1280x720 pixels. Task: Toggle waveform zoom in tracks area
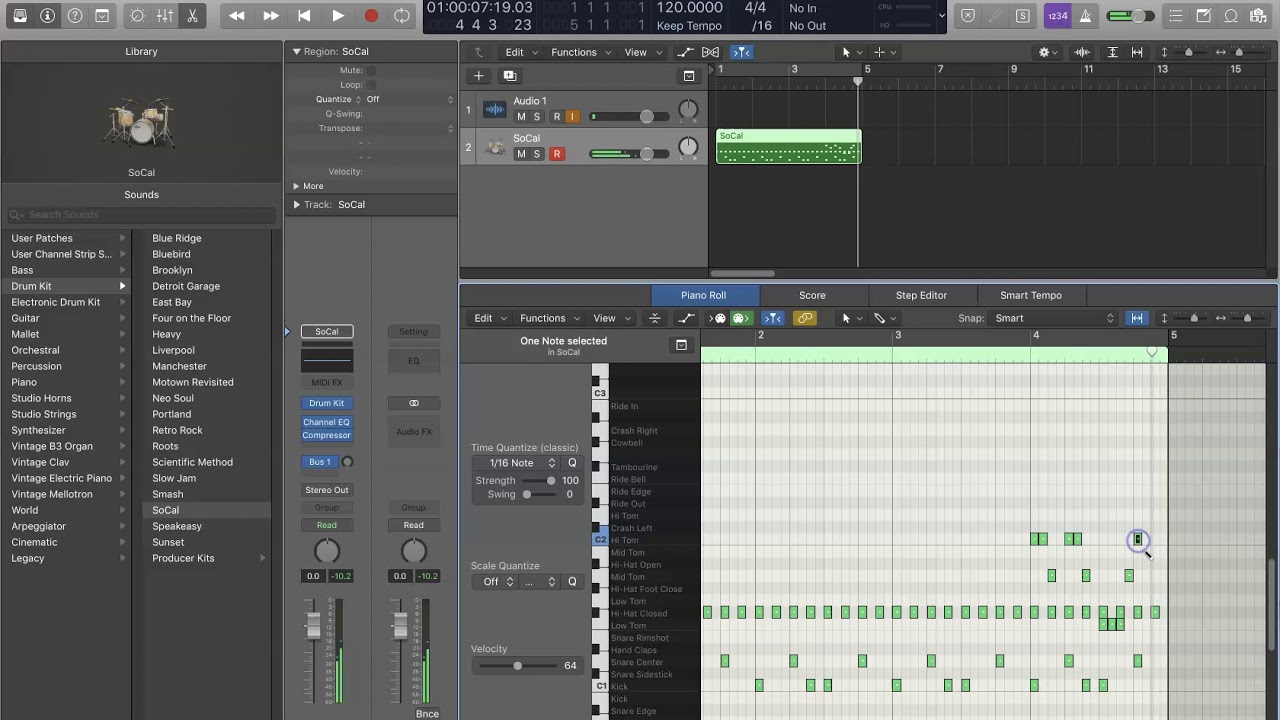pos(1082,52)
